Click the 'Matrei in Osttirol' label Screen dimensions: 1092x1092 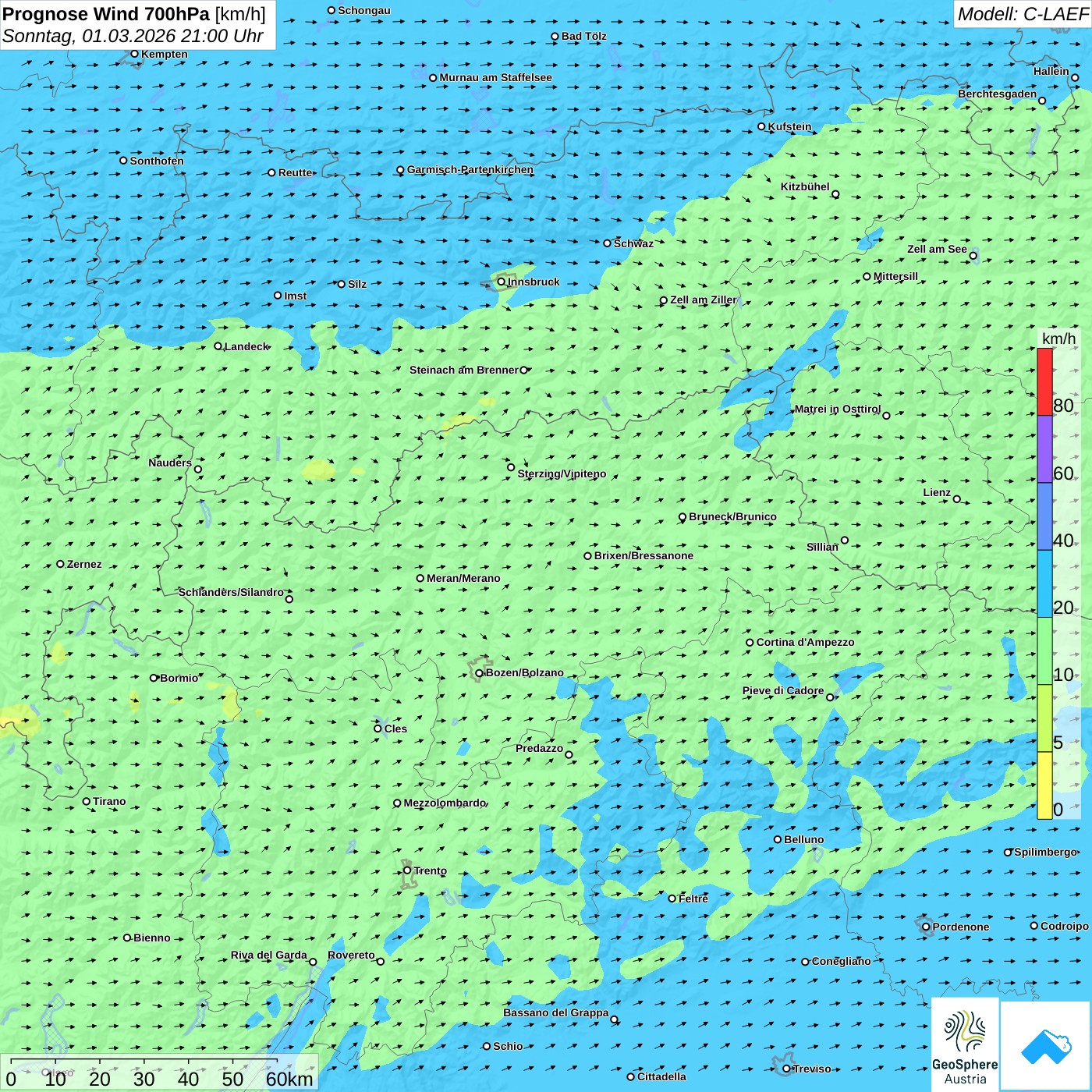pos(837,409)
